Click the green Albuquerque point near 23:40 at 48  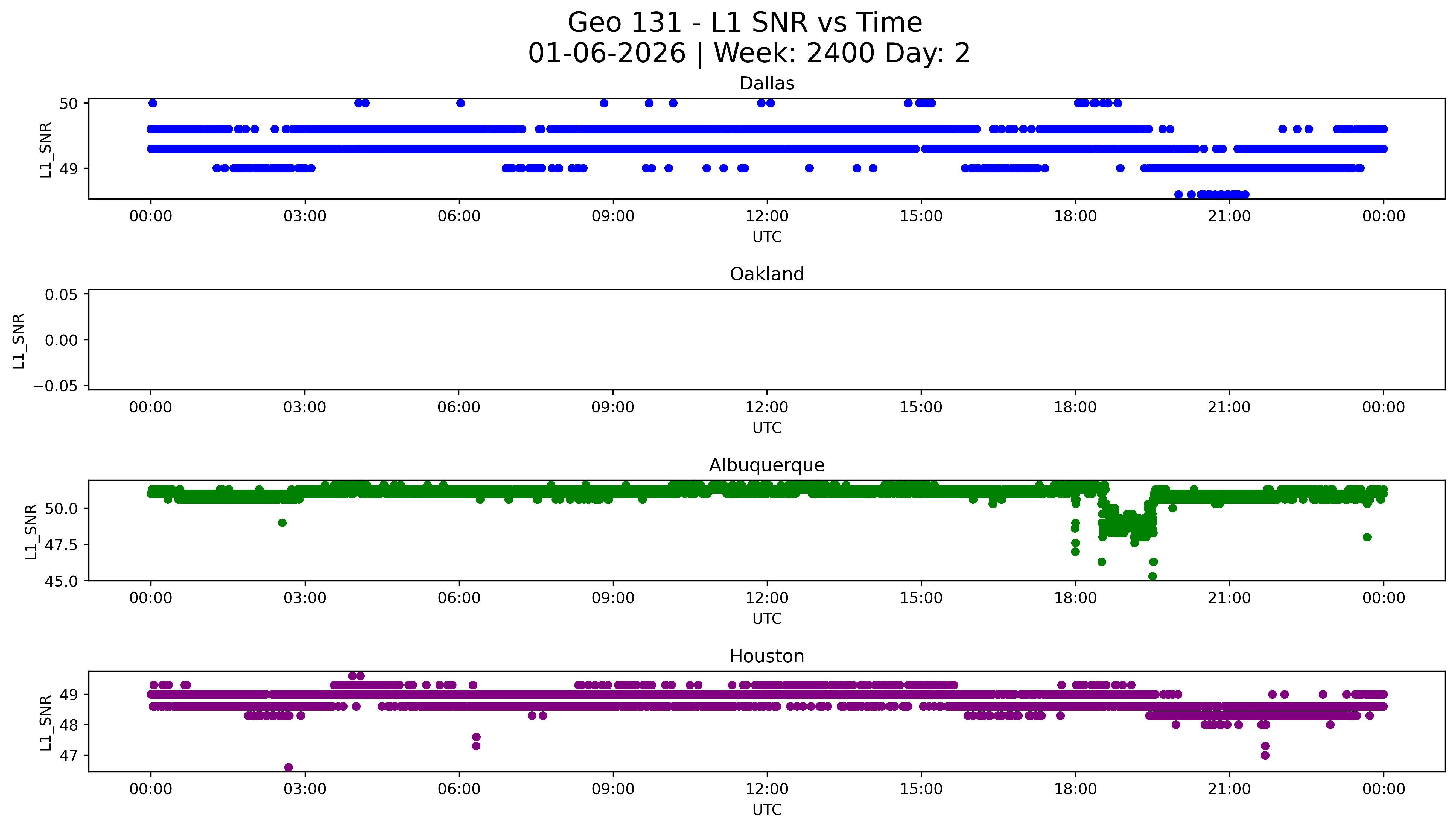click(x=1367, y=537)
